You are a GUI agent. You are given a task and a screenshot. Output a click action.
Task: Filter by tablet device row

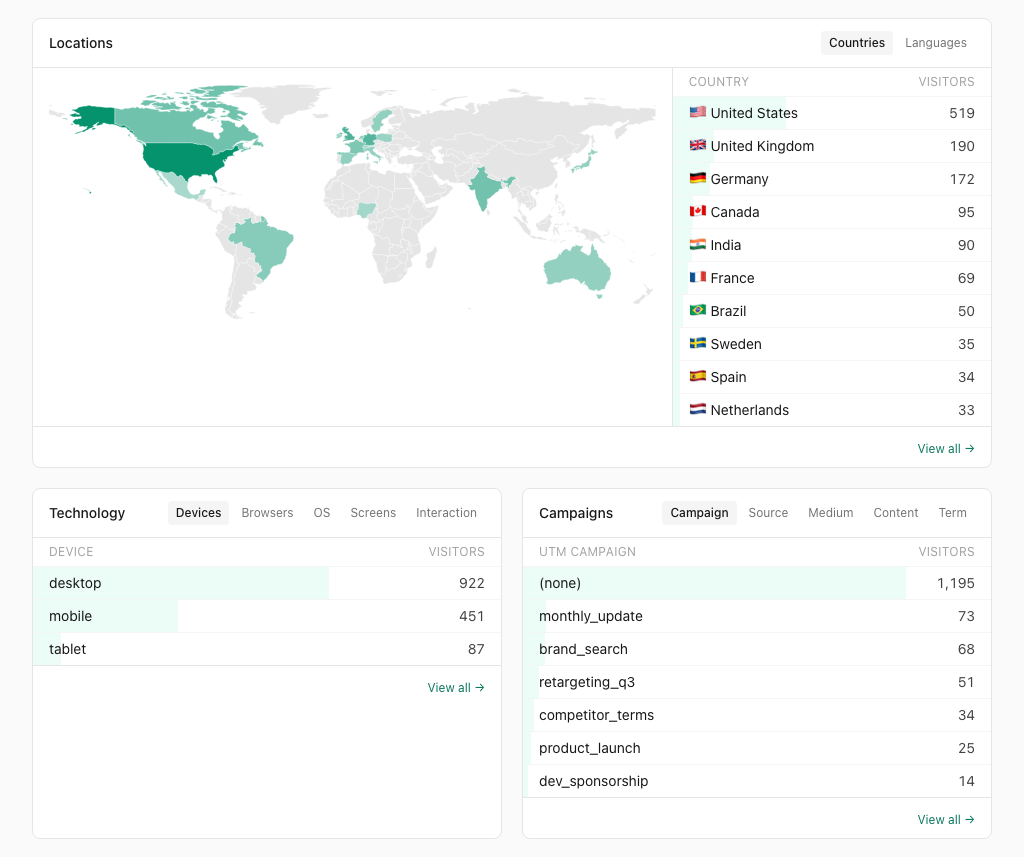tap(267, 649)
